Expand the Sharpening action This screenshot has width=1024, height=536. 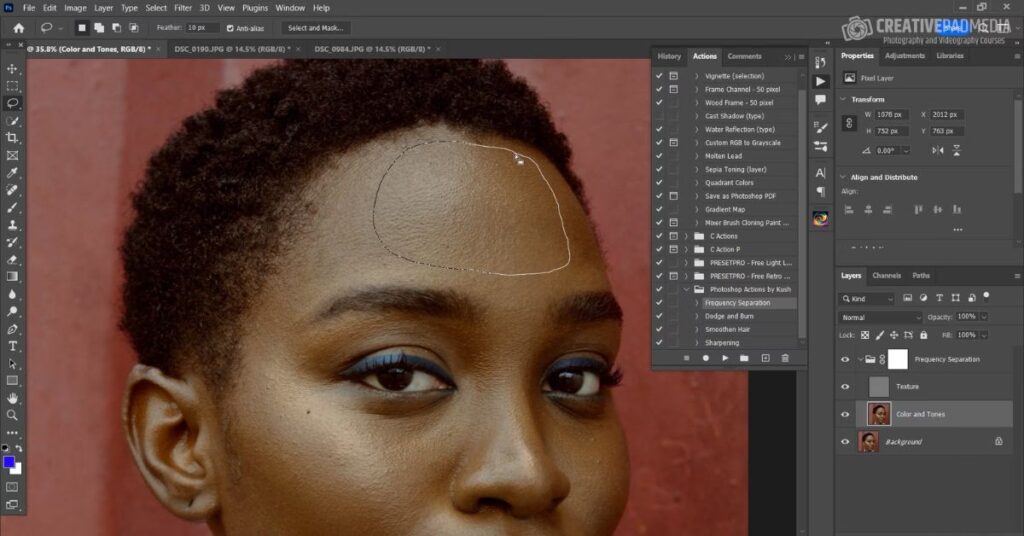(697, 342)
